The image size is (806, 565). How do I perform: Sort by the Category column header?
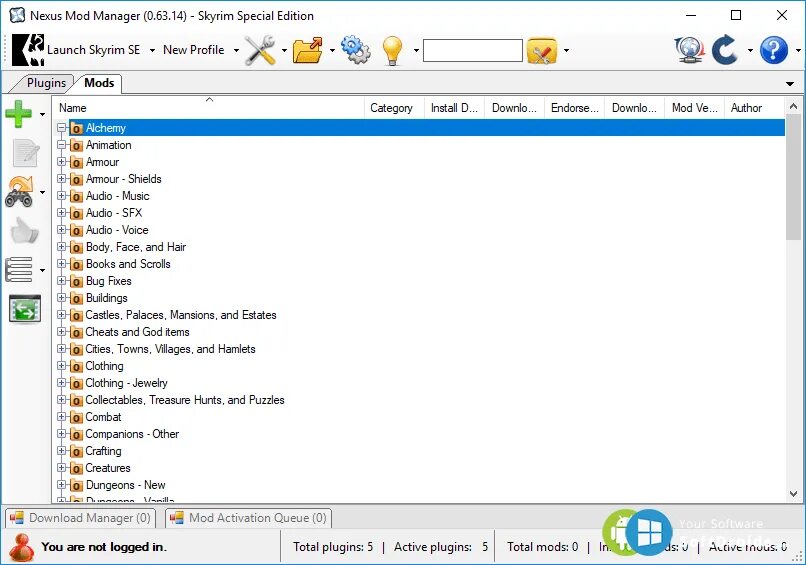pyautogui.click(x=394, y=108)
